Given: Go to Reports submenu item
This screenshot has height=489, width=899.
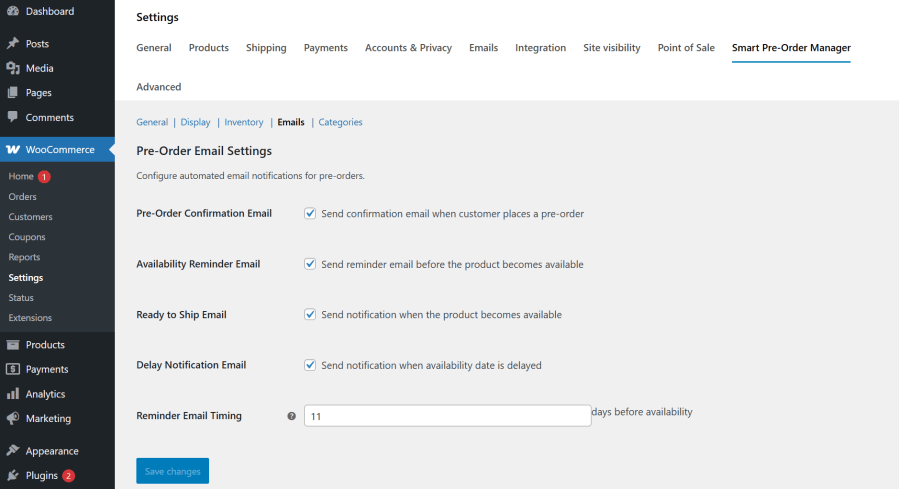Looking at the screenshot, I should [24, 257].
